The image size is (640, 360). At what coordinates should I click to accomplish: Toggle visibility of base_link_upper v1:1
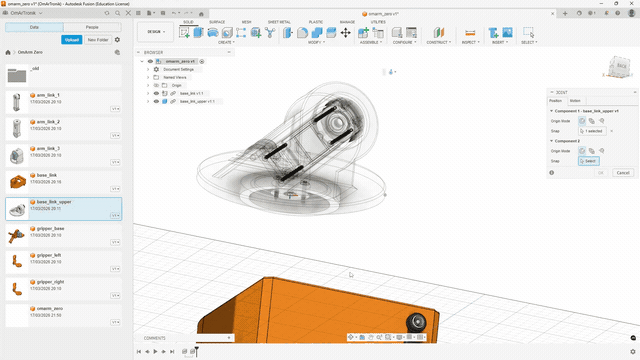tap(156, 101)
